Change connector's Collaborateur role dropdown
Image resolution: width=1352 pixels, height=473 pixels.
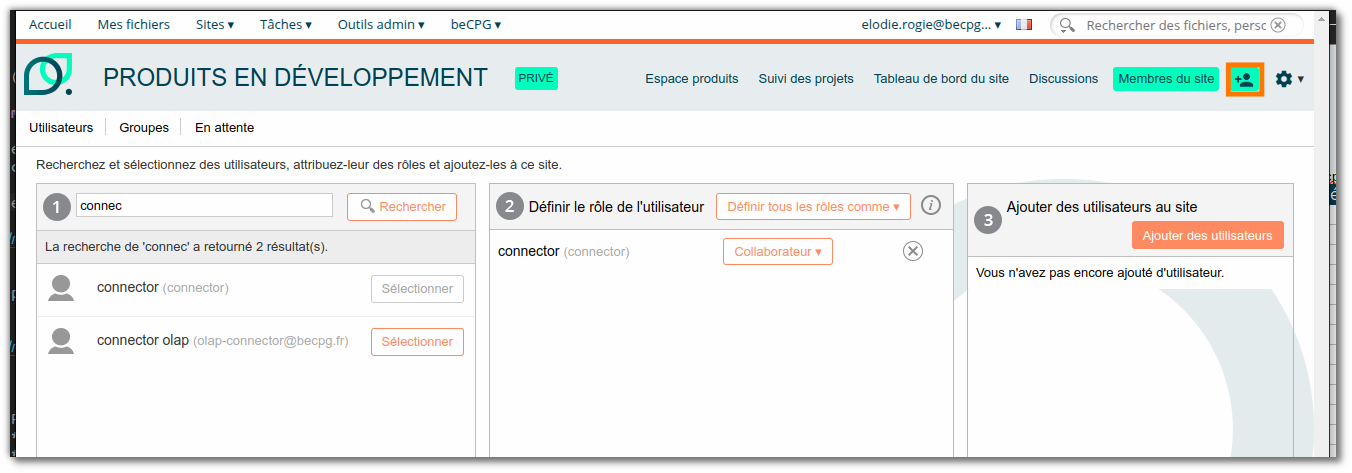tap(778, 252)
